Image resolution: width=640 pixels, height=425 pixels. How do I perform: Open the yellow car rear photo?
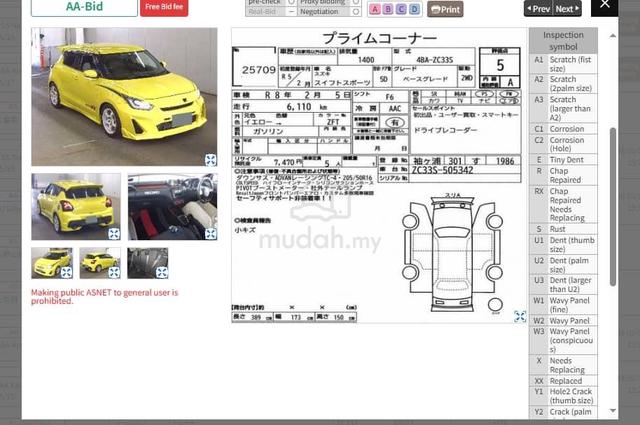[x=76, y=207]
